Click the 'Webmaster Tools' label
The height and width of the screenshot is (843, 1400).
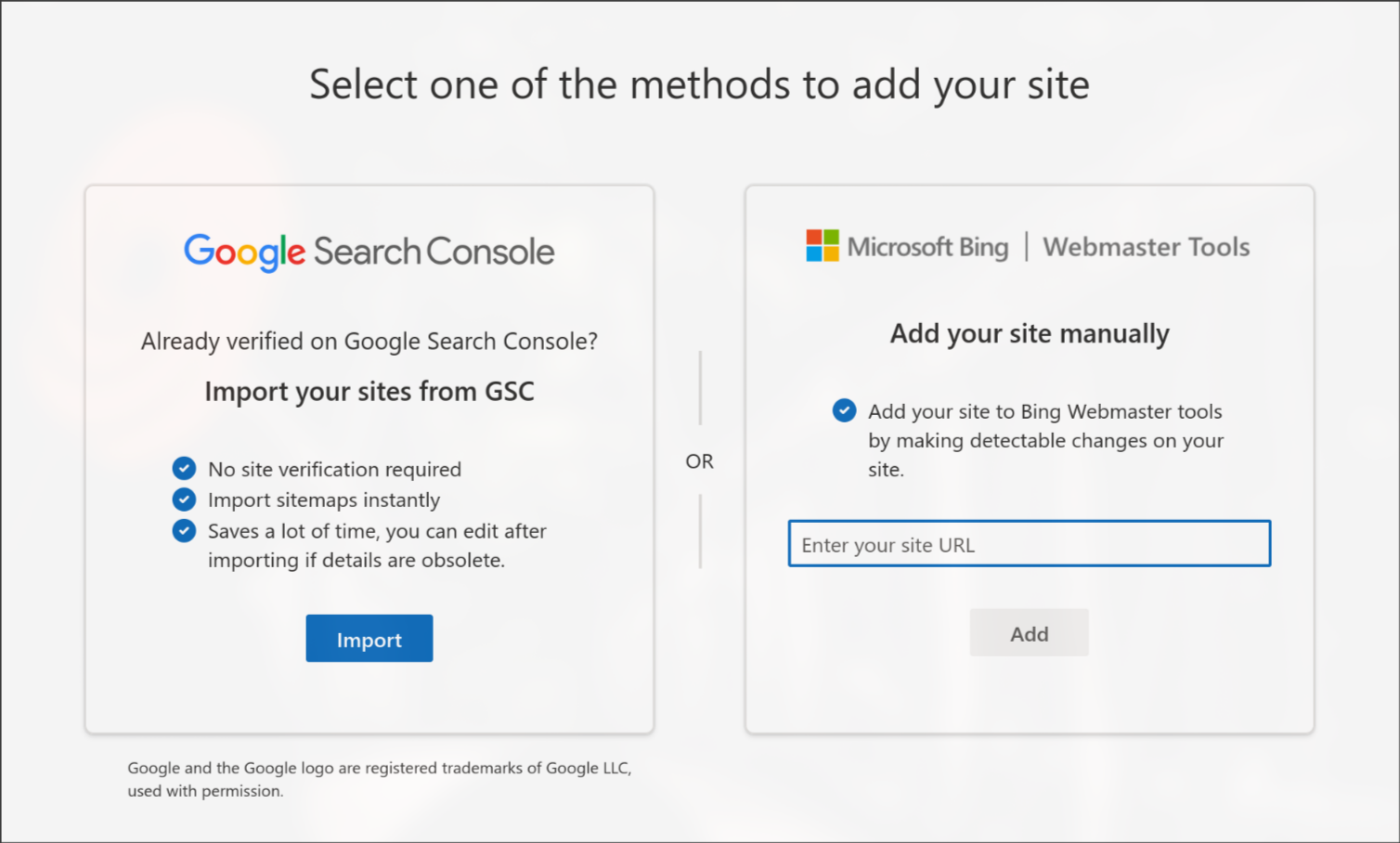[1147, 247]
